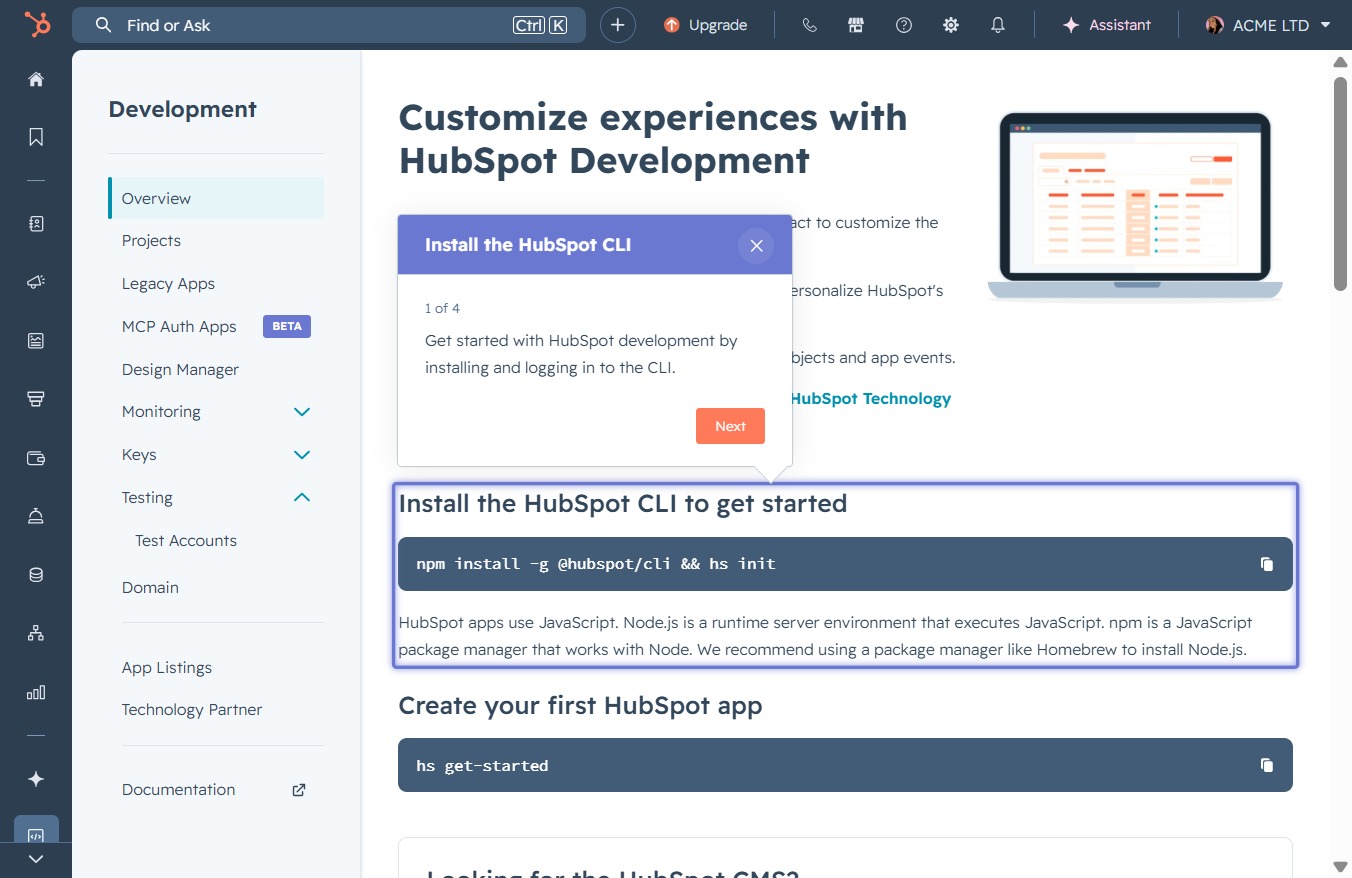
Task: Click the "Install the HubSpot CLI to get started" heading
Action: click(x=623, y=503)
